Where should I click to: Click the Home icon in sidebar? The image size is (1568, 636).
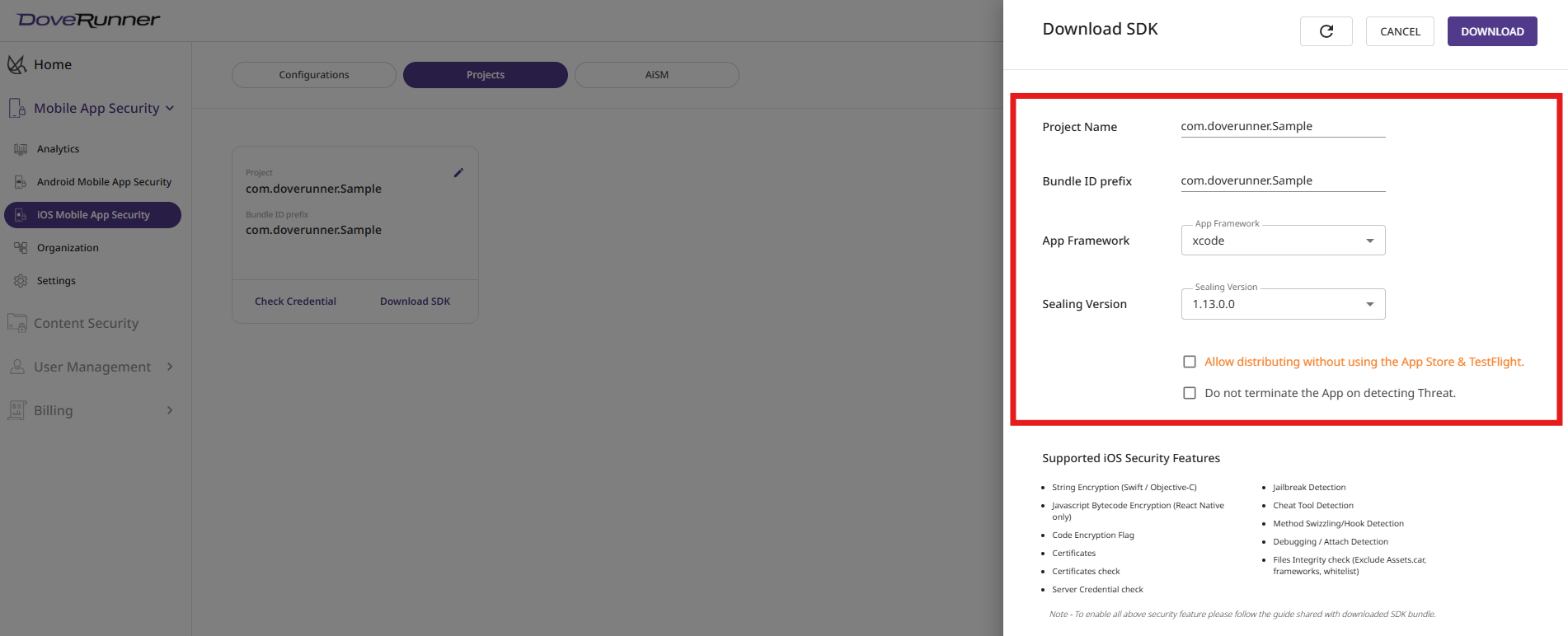coord(17,64)
